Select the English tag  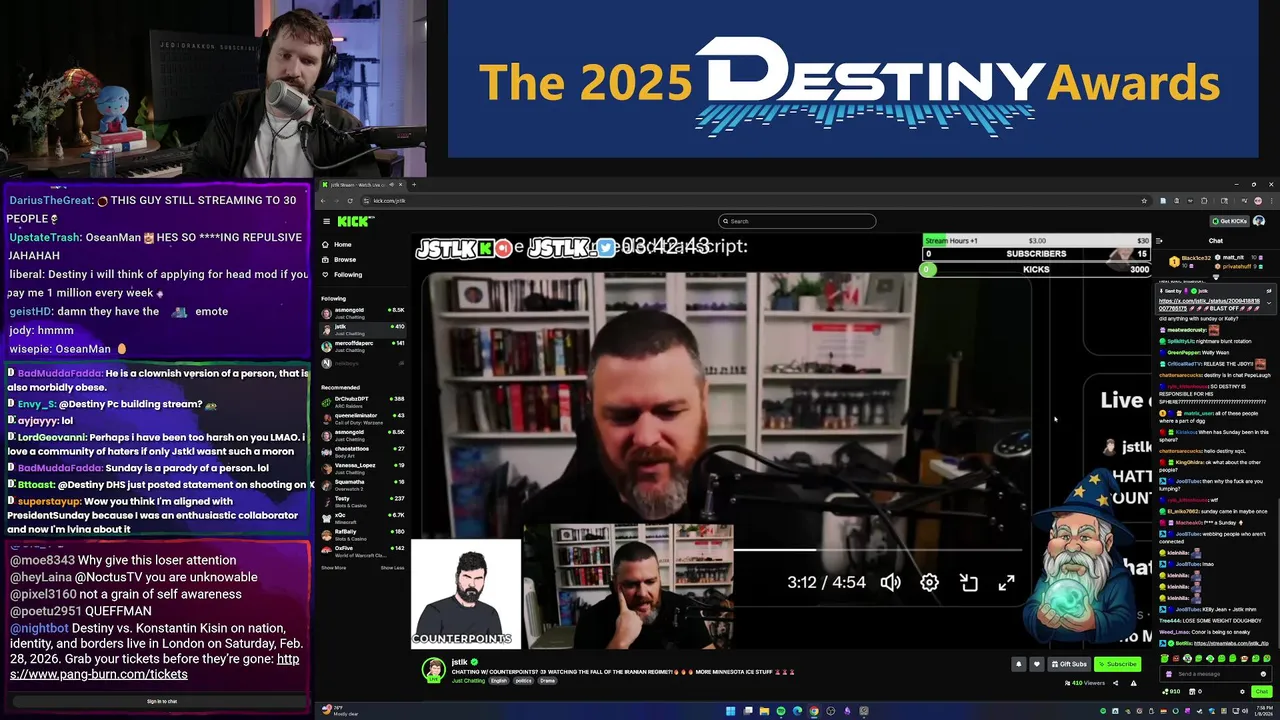[x=499, y=681]
